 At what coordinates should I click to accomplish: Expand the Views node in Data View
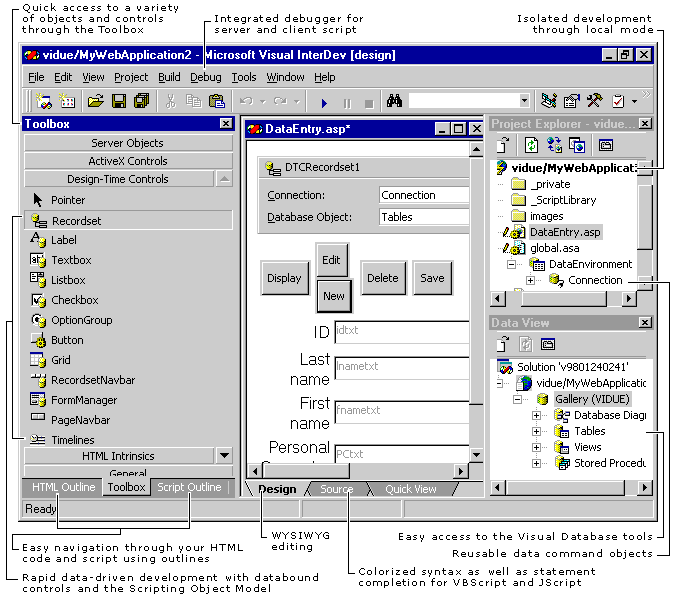pyautogui.click(x=536, y=447)
